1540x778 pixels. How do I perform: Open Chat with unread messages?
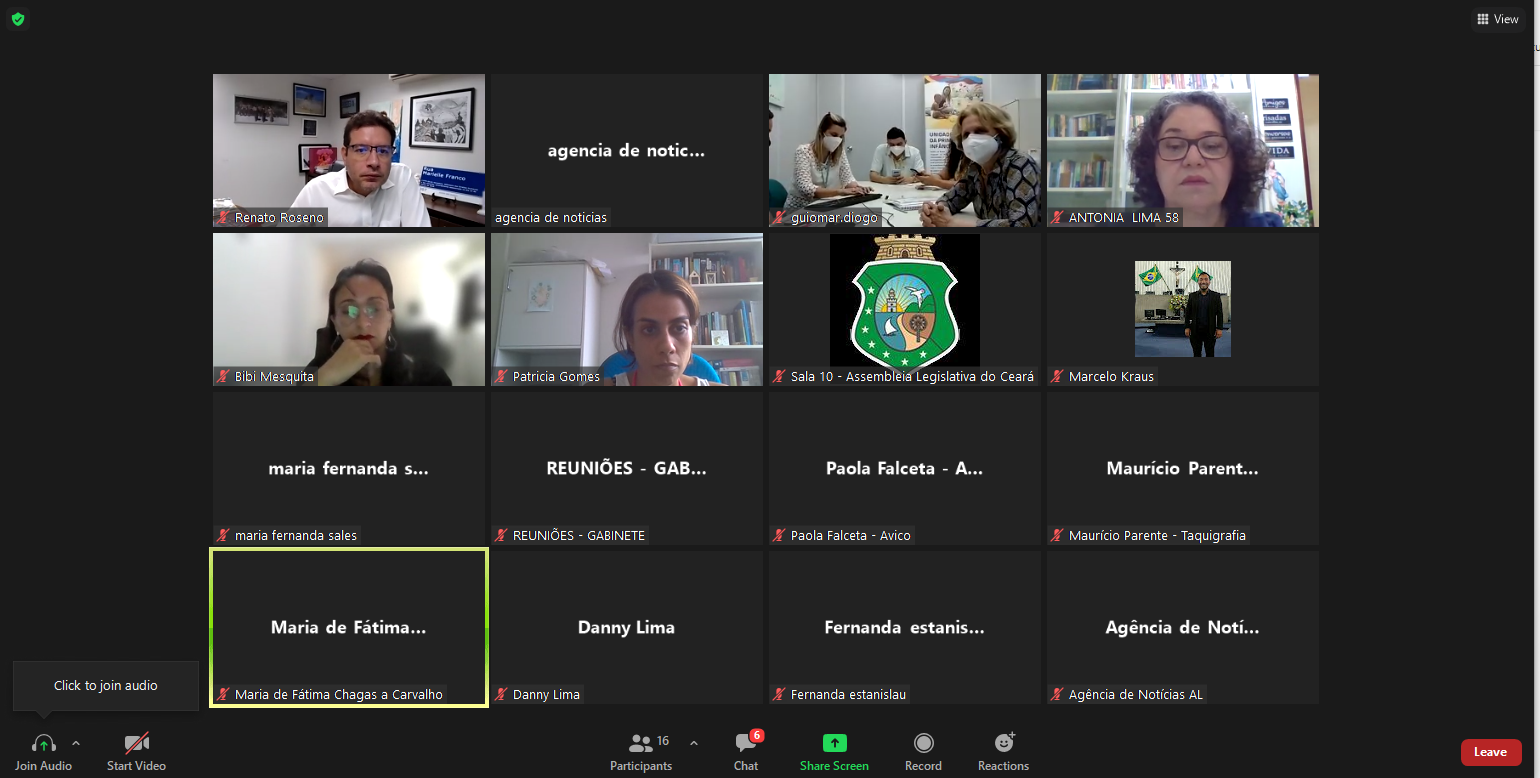[x=746, y=743]
